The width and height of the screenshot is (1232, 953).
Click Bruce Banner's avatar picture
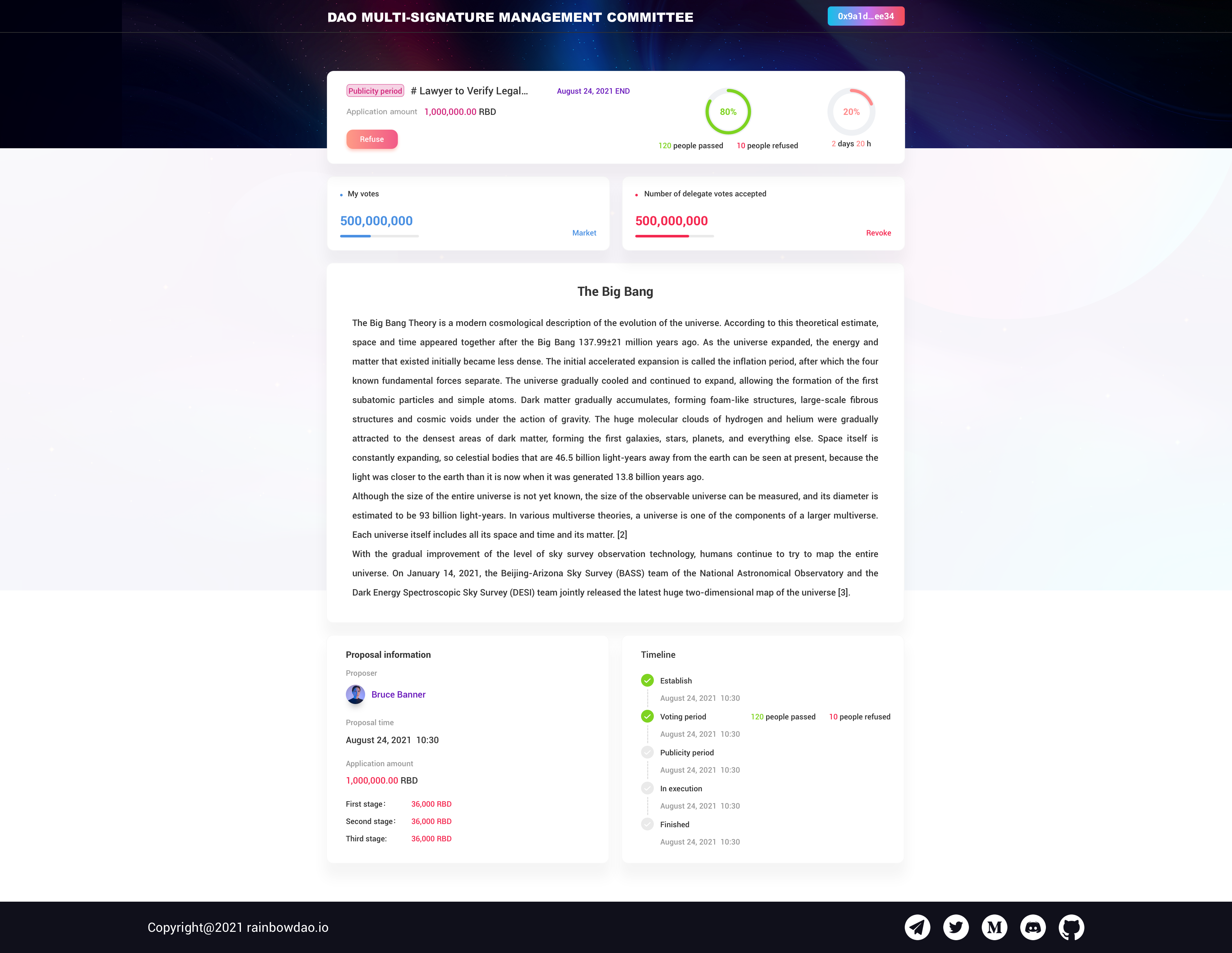[x=355, y=694]
